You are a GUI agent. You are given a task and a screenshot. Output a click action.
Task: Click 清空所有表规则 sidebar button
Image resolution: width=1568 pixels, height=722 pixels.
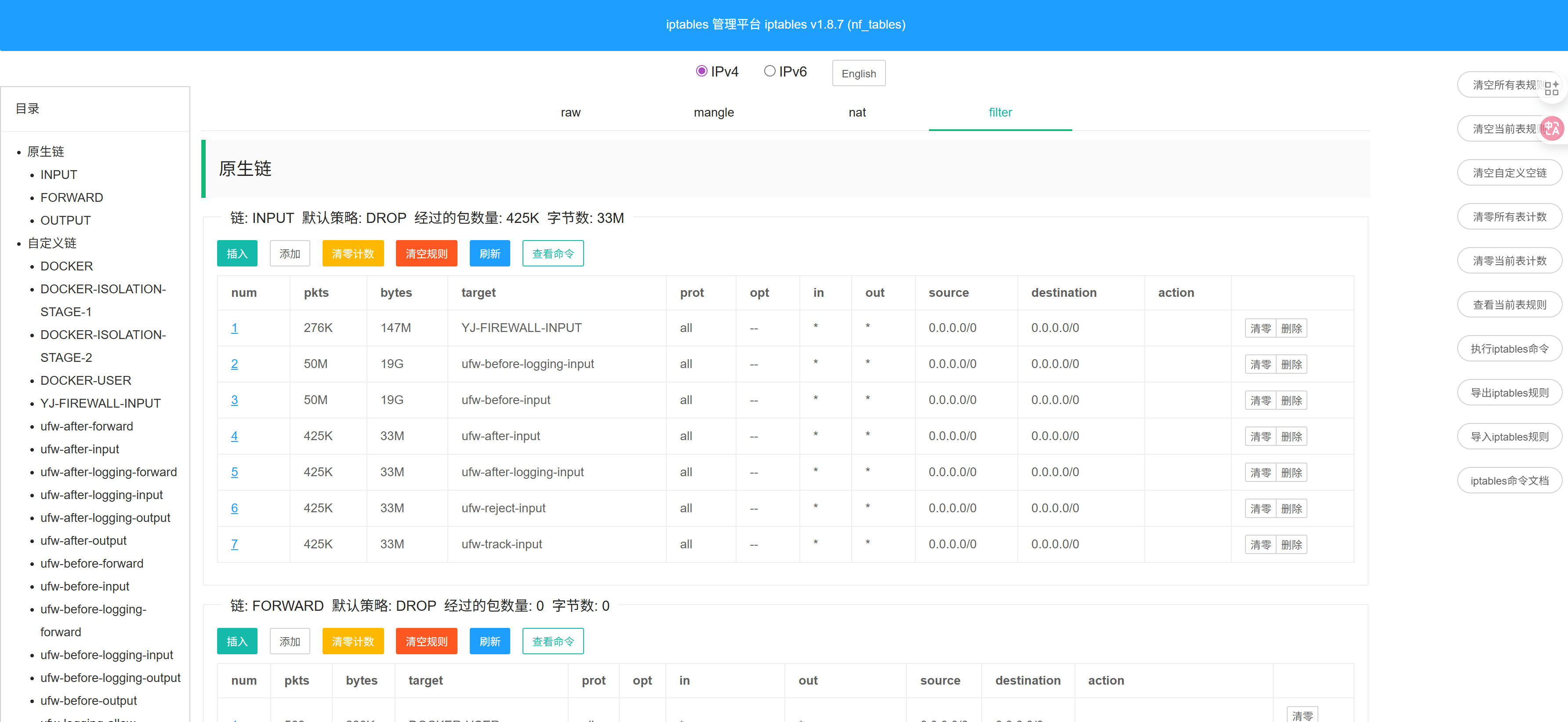(1509, 85)
